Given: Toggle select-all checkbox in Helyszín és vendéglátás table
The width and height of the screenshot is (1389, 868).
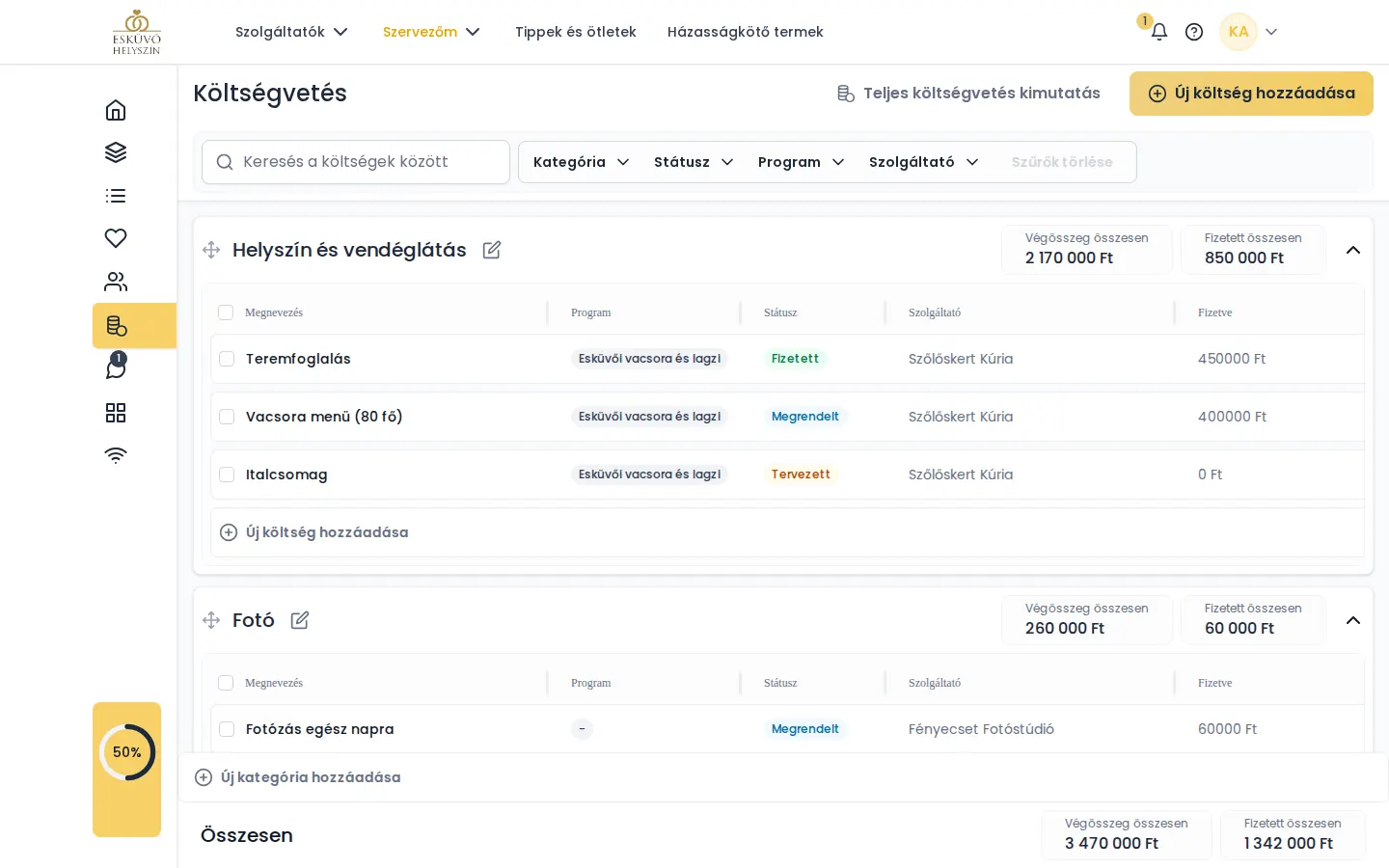Looking at the screenshot, I should pos(226,312).
